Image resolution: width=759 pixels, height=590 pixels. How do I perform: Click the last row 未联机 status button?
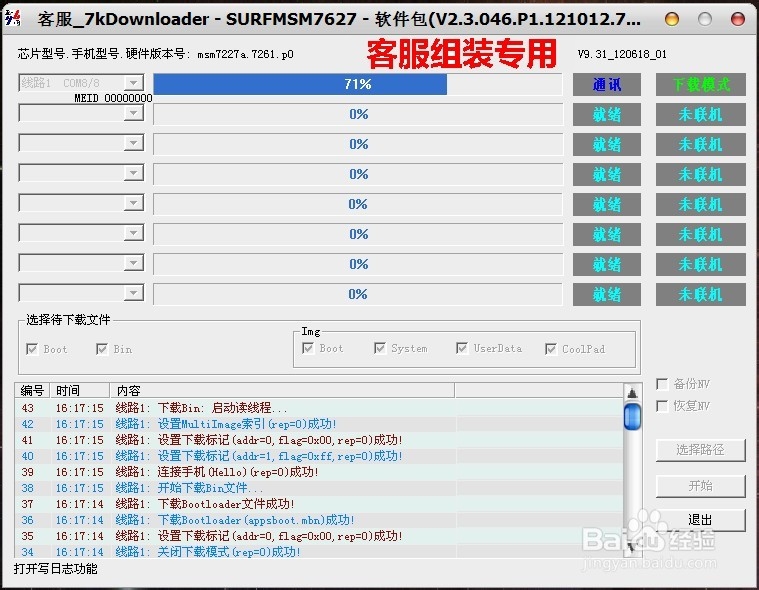(x=700, y=295)
